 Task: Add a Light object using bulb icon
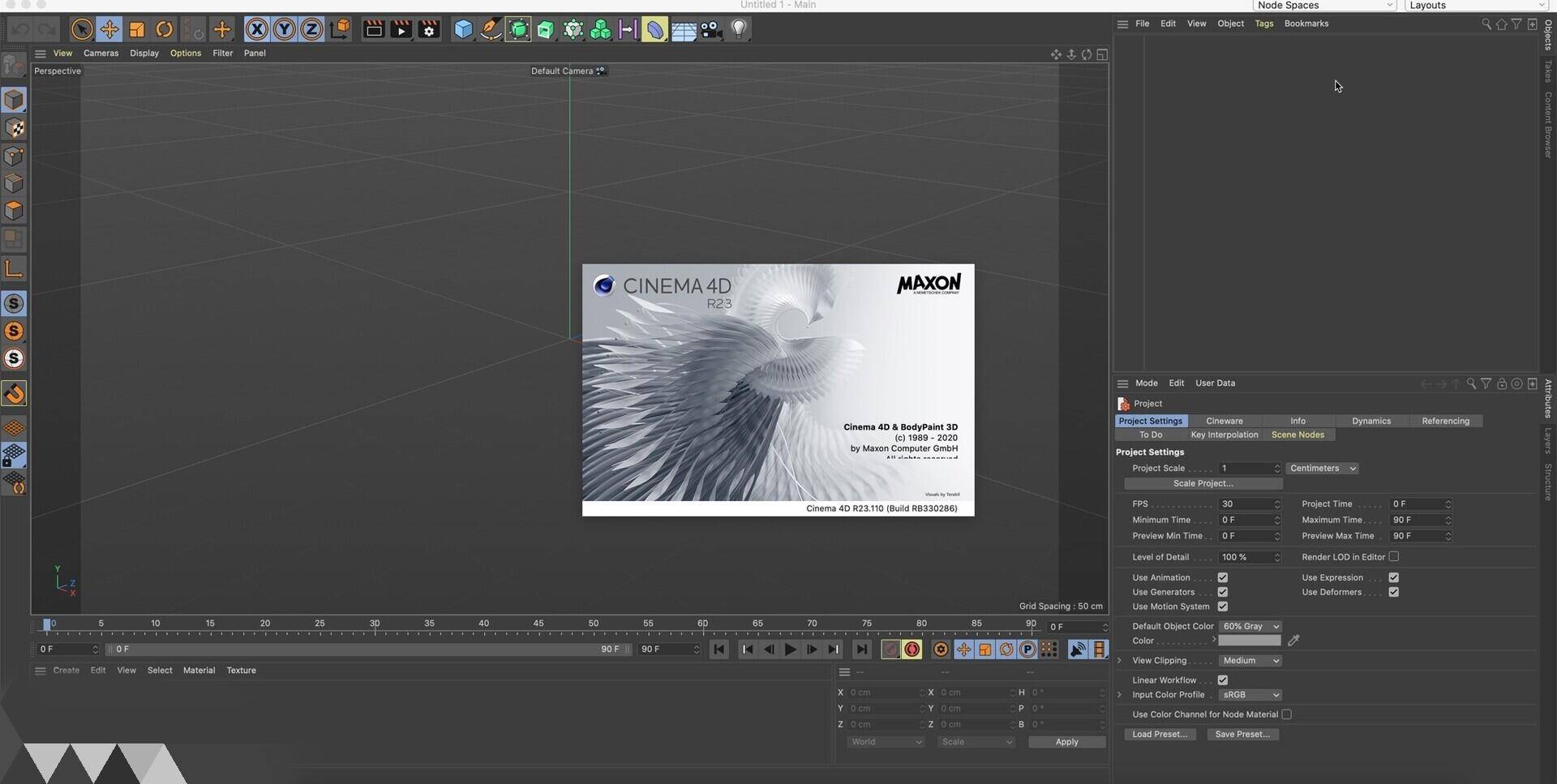tap(738, 30)
